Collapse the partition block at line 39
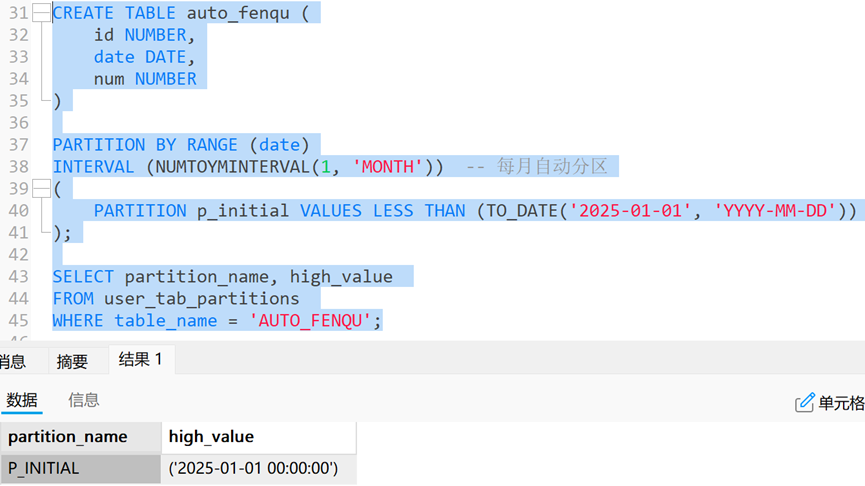The image size is (865, 486). tap(40, 189)
